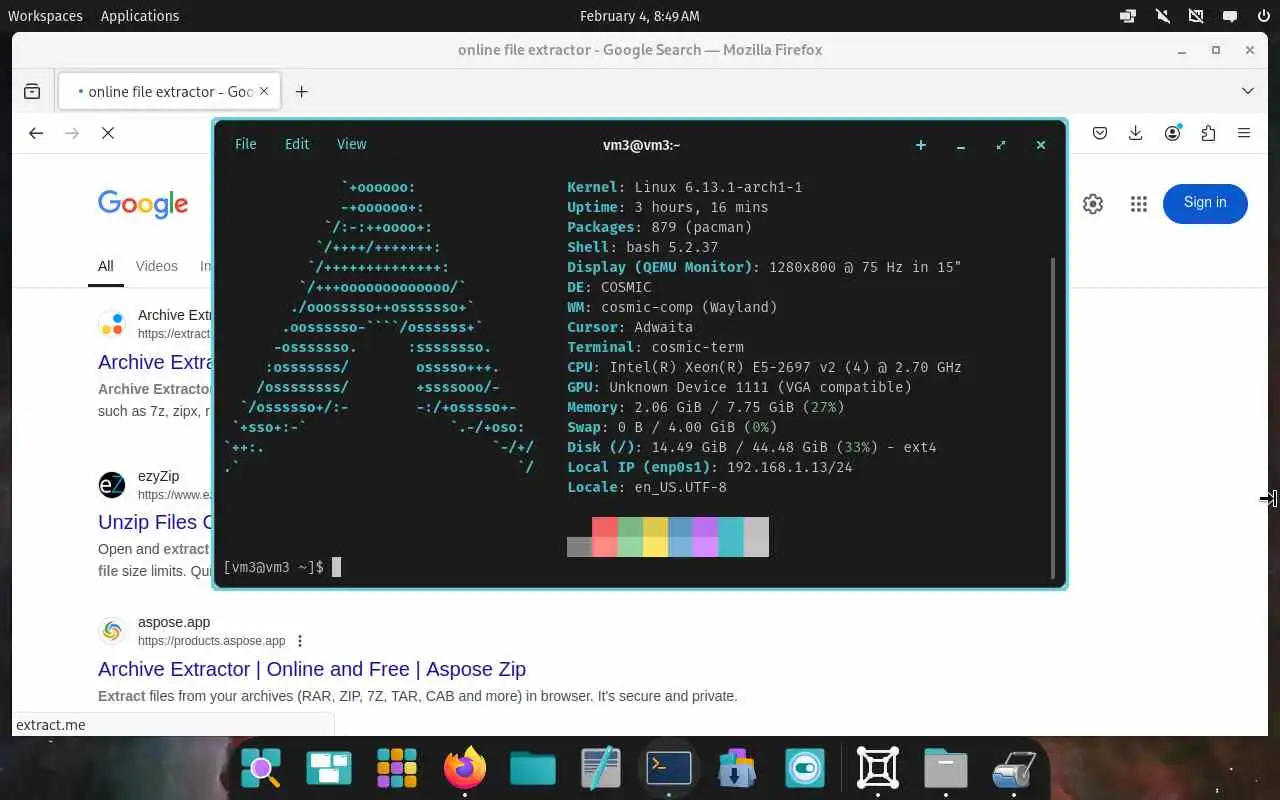Open the Launcher magnifier icon in the dock
Screen dimensions: 1280x800
coord(261,768)
